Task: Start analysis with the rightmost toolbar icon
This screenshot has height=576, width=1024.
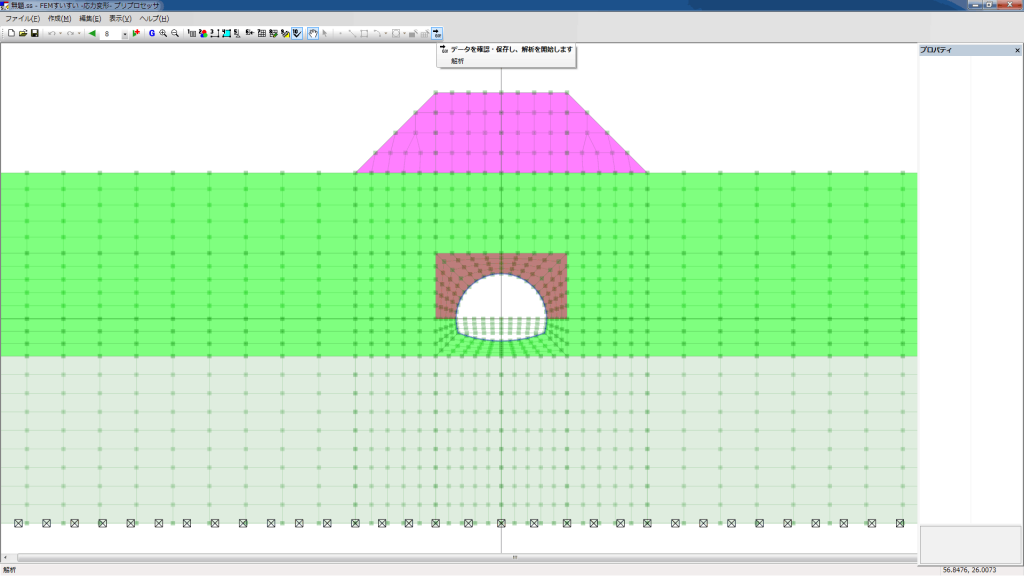Action: pyautogui.click(x=437, y=33)
